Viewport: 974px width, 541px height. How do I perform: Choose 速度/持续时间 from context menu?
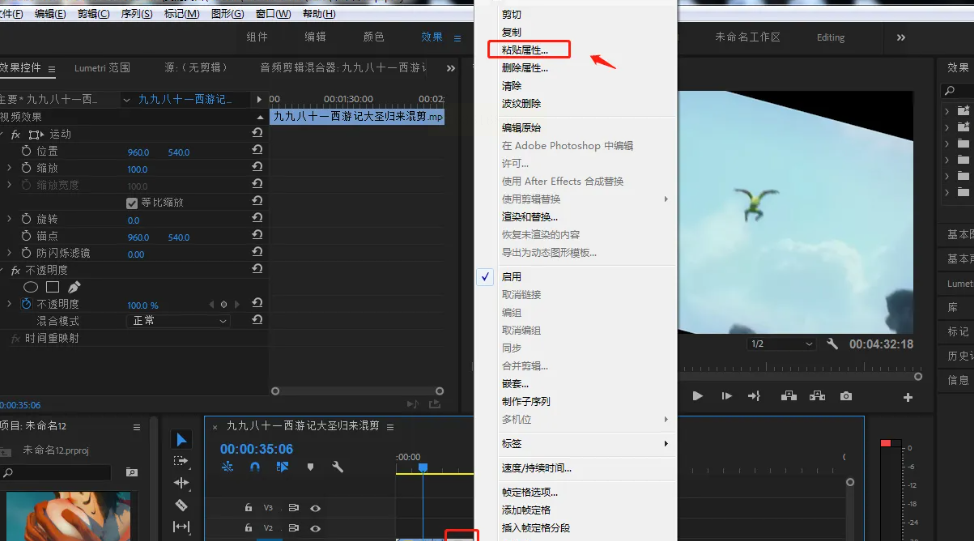click(537, 468)
